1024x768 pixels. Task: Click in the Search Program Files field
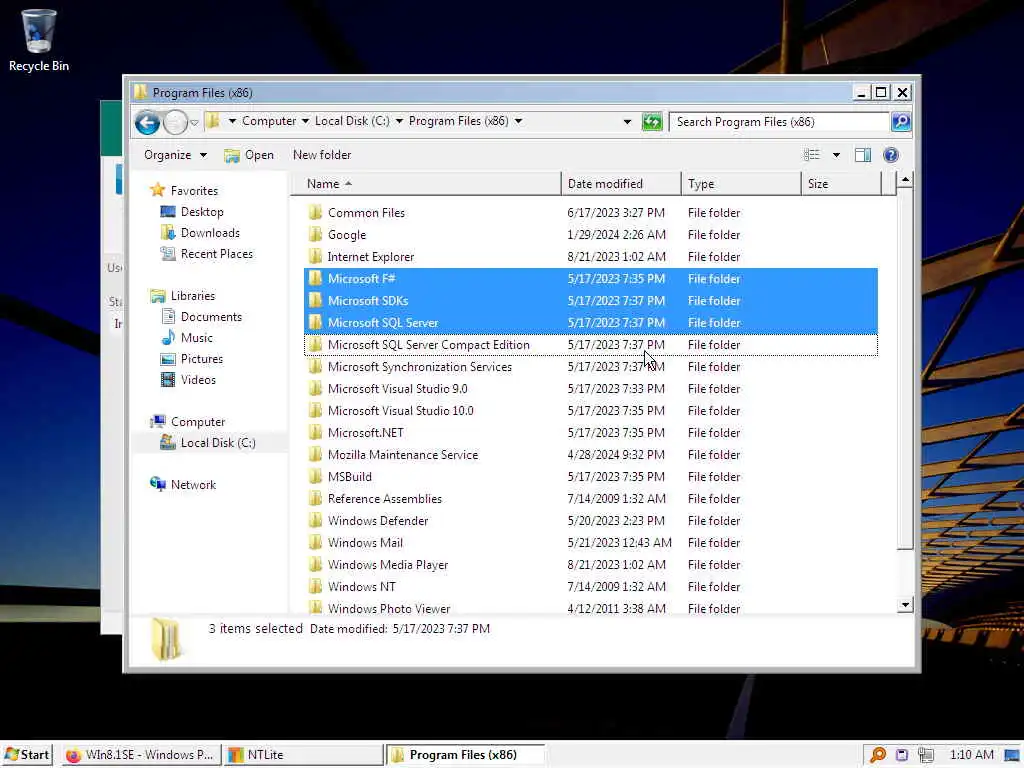click(779, 121)
